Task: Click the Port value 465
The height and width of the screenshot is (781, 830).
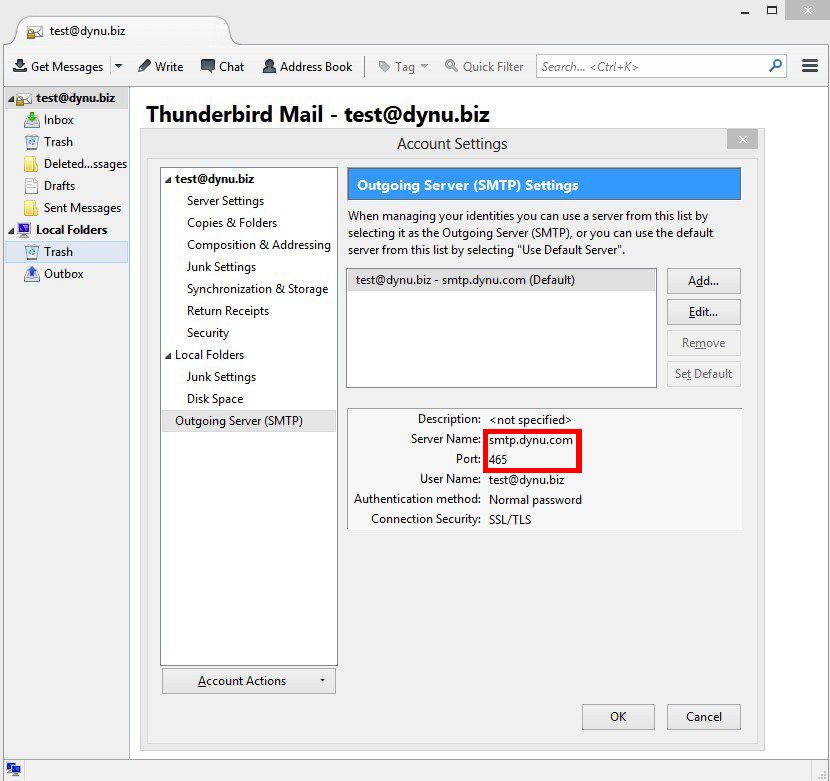Action: [x=498, y=460]
